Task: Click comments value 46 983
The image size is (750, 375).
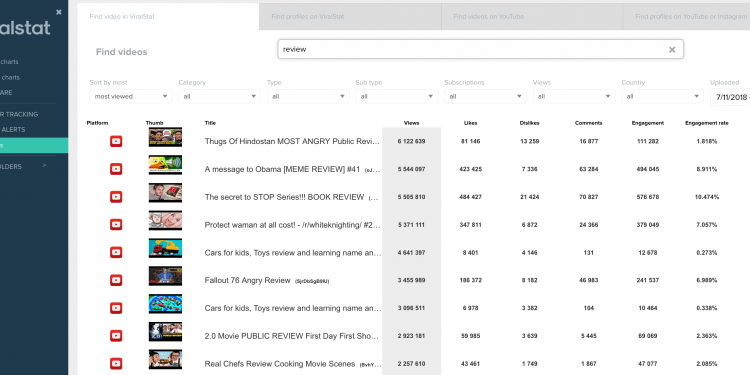Action: (x=588, y=280)
